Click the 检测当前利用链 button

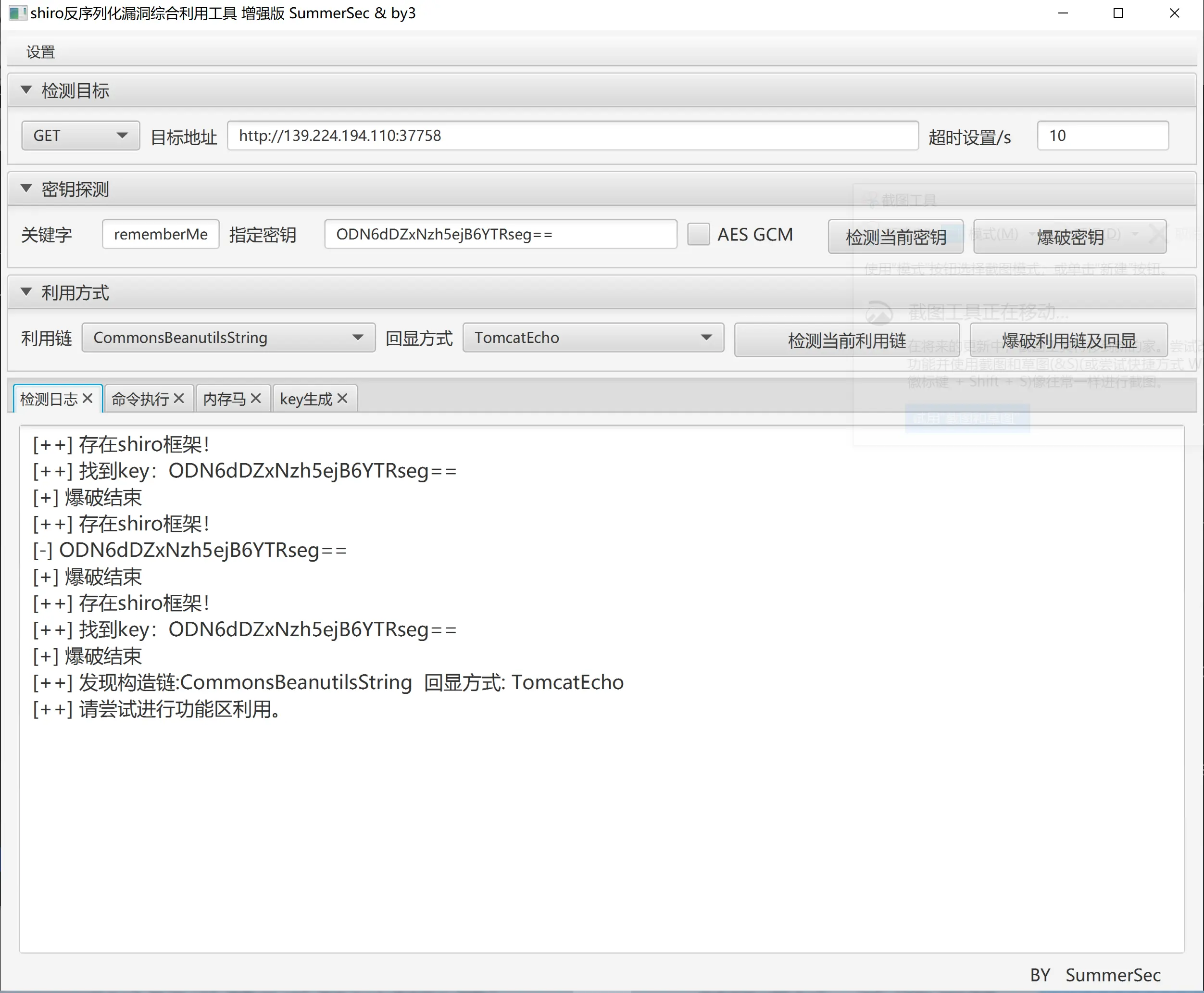(x=847, y=340)
